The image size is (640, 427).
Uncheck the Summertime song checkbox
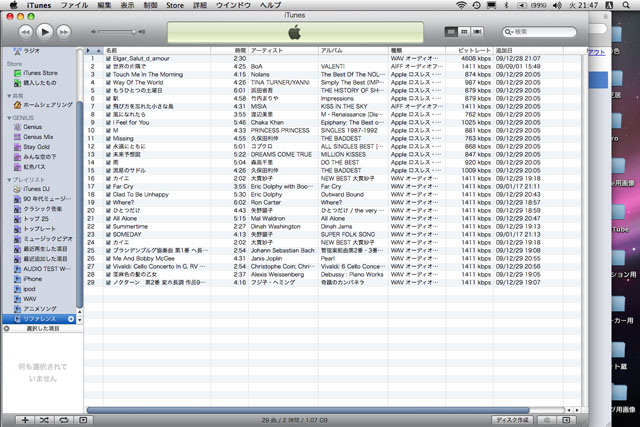pos(108,227)
